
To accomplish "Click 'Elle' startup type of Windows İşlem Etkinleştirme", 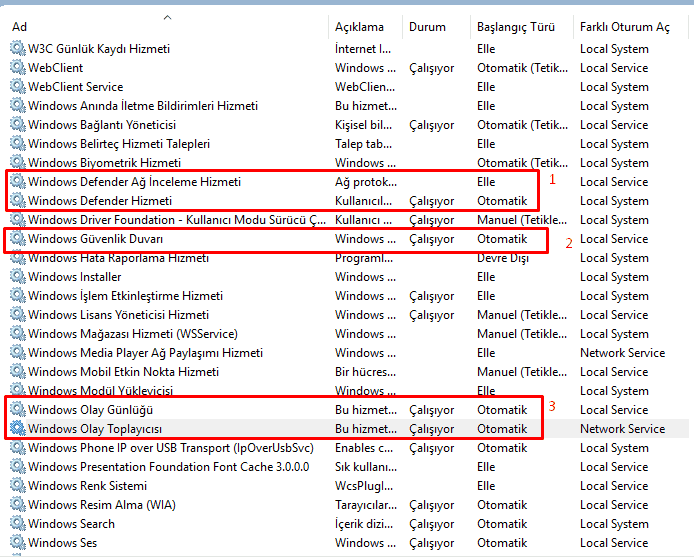I will [486, 296].
